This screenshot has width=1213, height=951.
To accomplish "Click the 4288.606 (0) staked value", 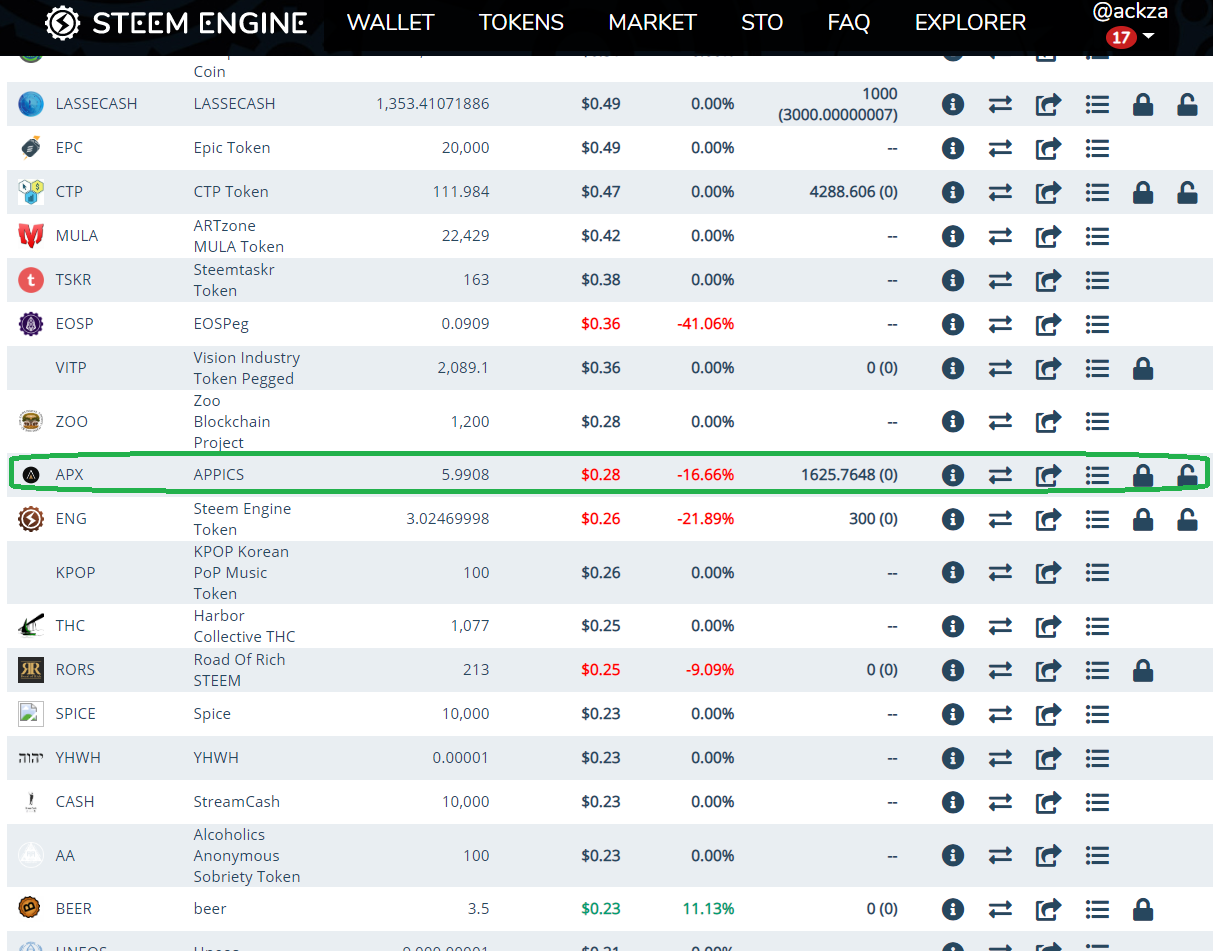I will [853, 192].
